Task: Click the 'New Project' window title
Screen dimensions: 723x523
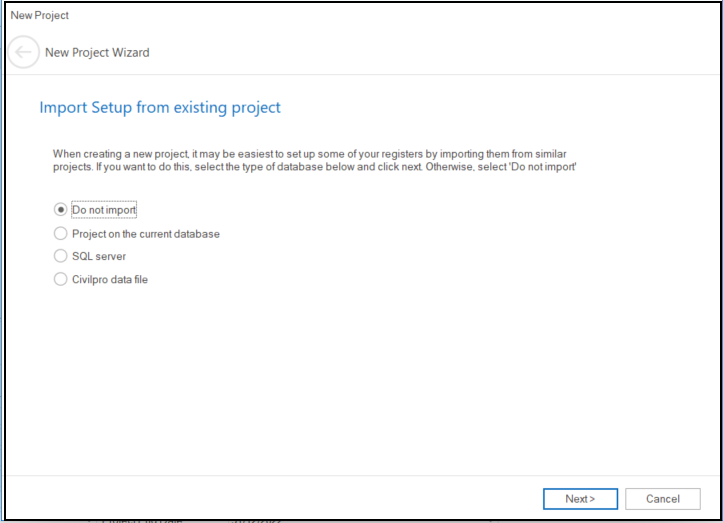Action: 40,16
